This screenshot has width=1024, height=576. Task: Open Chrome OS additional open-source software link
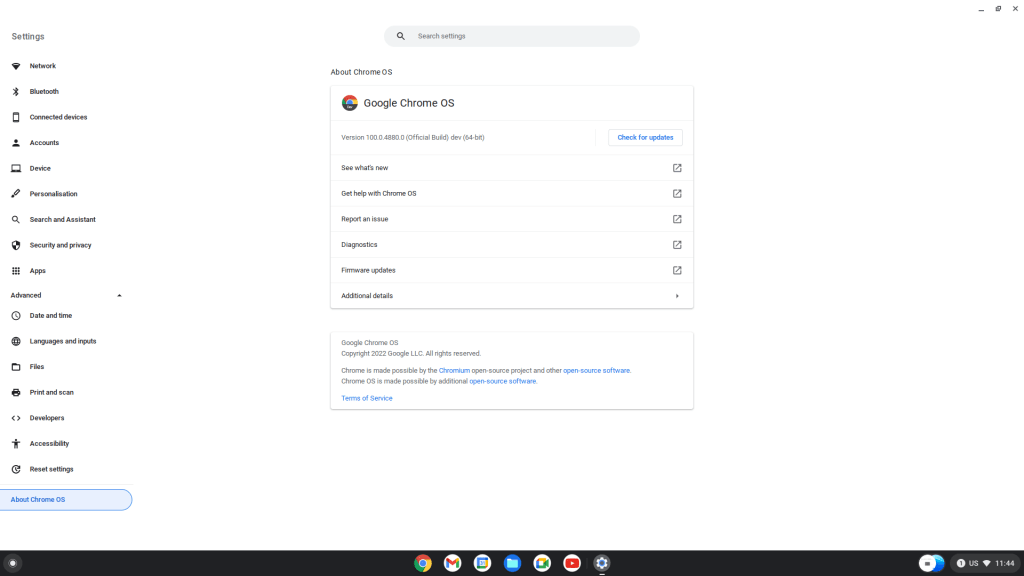(x=503, y=381)
